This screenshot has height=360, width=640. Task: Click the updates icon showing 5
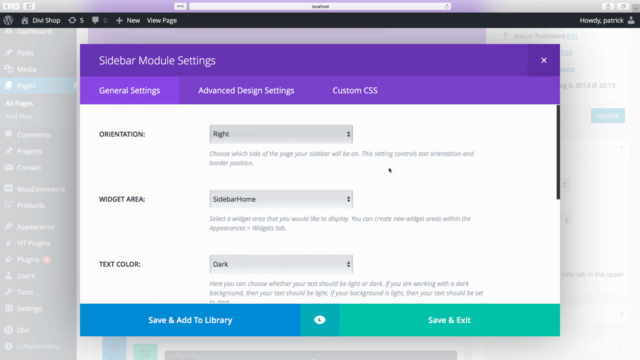[x=76, y=20]
